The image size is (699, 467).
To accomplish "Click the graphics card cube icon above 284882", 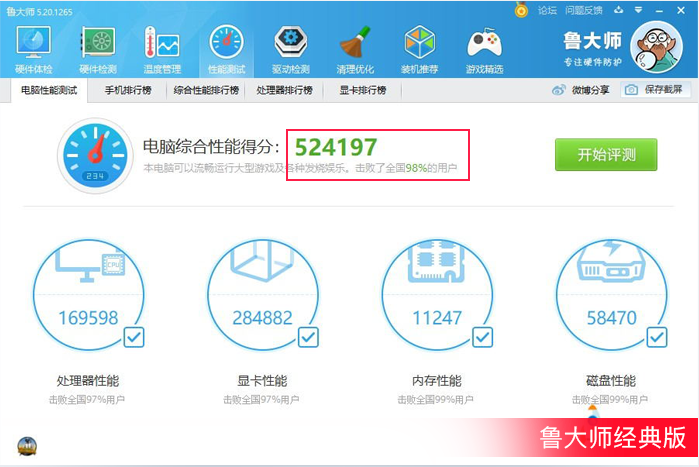I will coord(263,261).
